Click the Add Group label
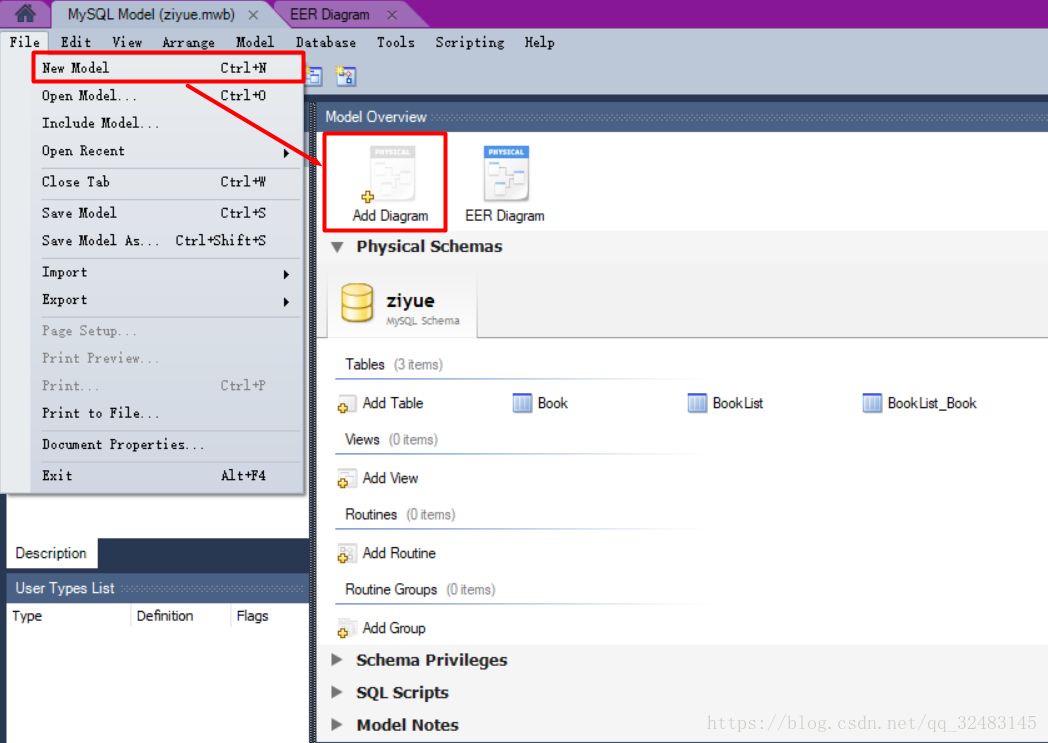 (394, 628)
